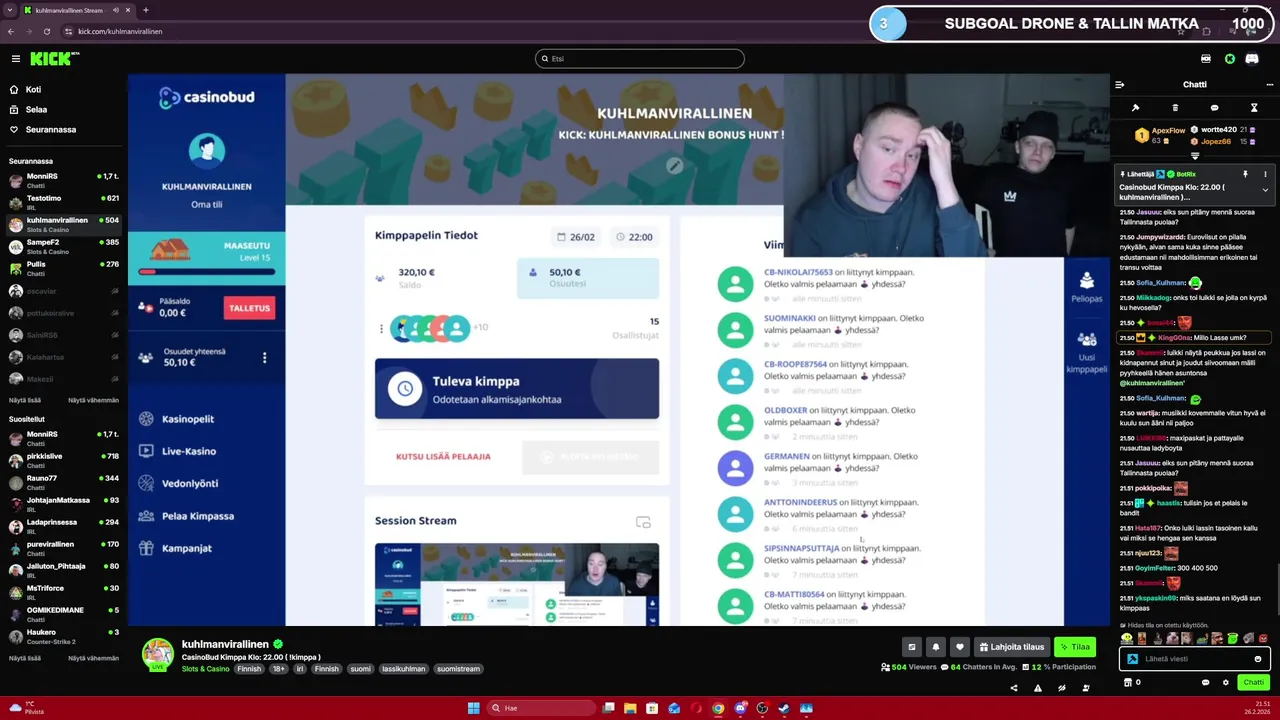Open chat more options (three dots)
The width and height of the screenshot is (1280, 720).
(1270, 85)
